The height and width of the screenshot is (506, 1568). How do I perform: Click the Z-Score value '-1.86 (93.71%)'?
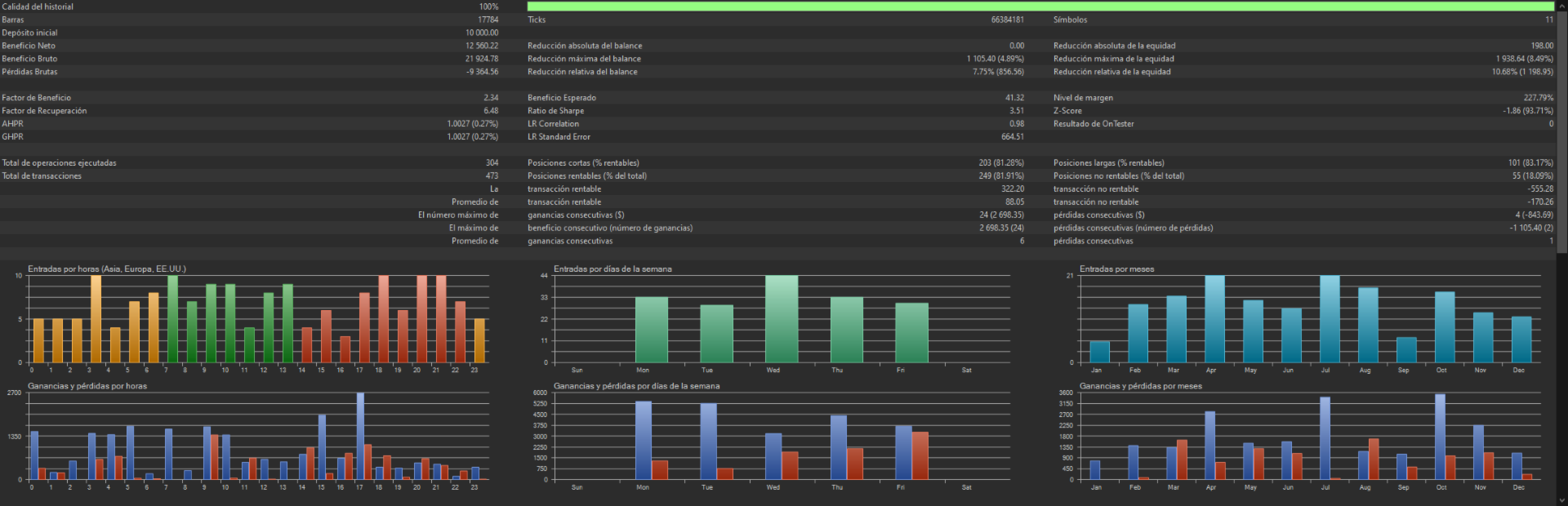pos(1528,111)
